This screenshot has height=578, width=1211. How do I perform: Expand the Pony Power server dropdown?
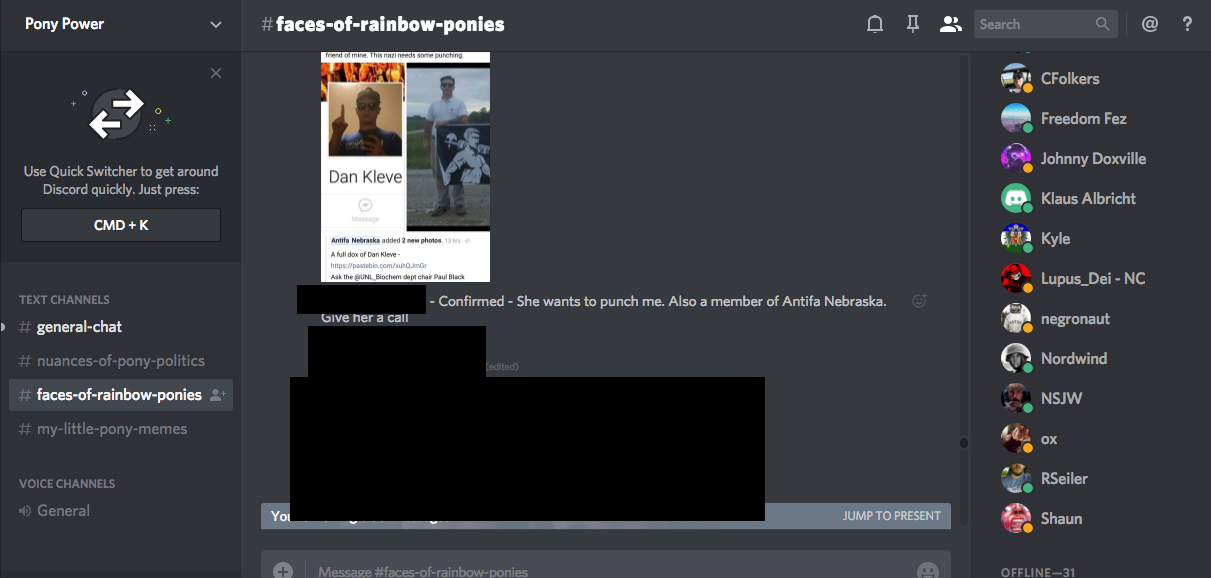(x=215, y=24)
